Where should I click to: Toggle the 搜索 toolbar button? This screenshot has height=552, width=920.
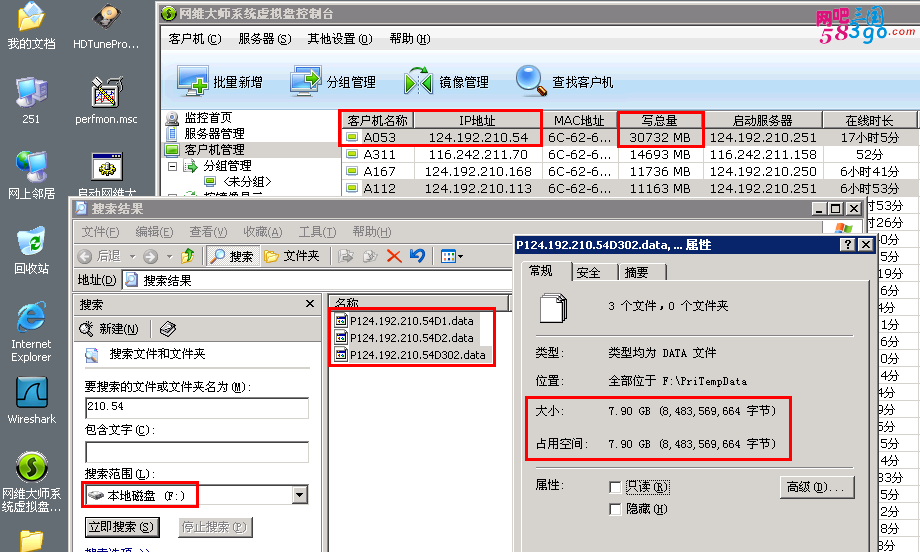pyautogui.click(x=232, y=256)
